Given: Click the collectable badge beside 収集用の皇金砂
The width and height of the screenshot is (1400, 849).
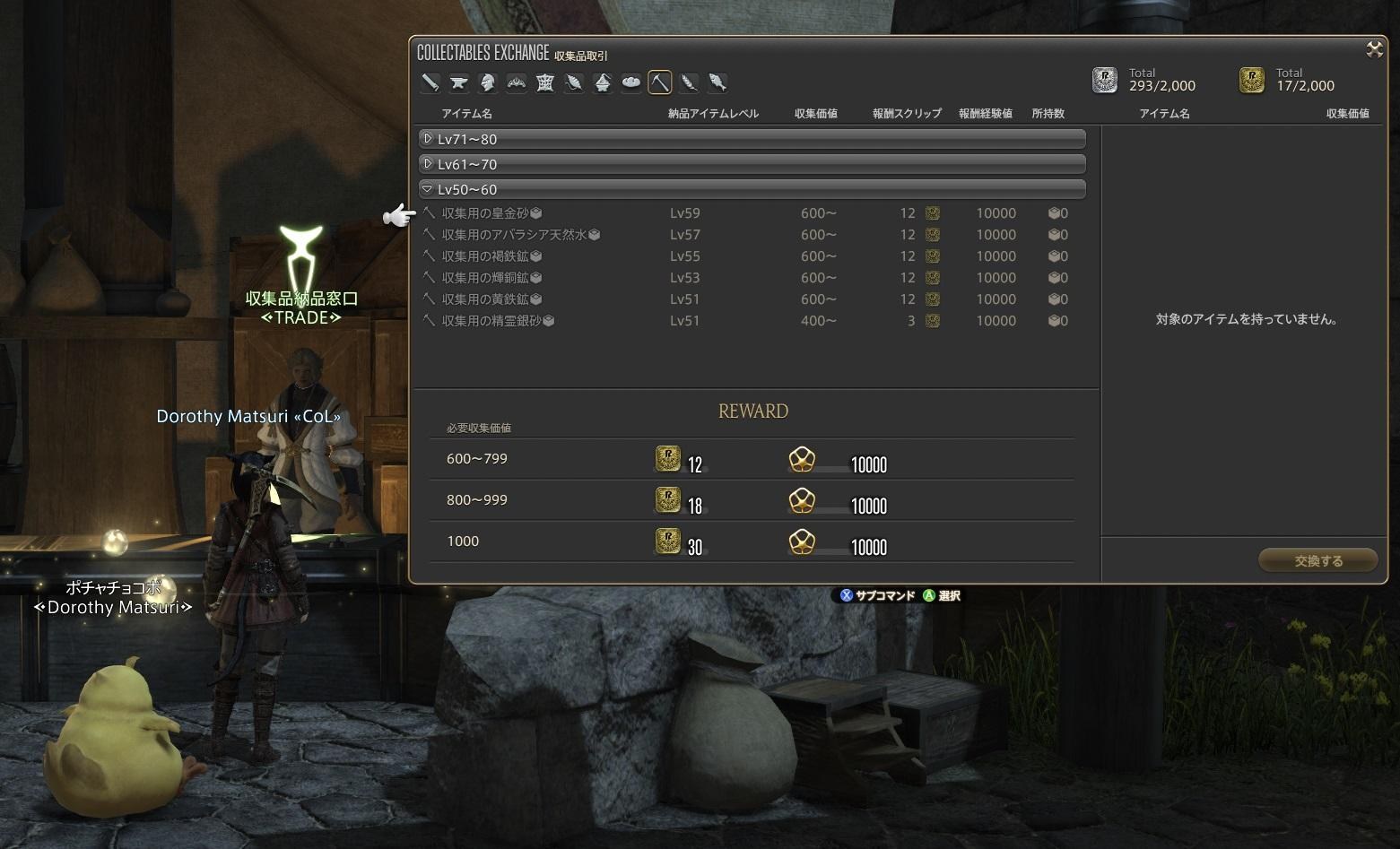Looking at the screenshot, I should tap(536, 213).
